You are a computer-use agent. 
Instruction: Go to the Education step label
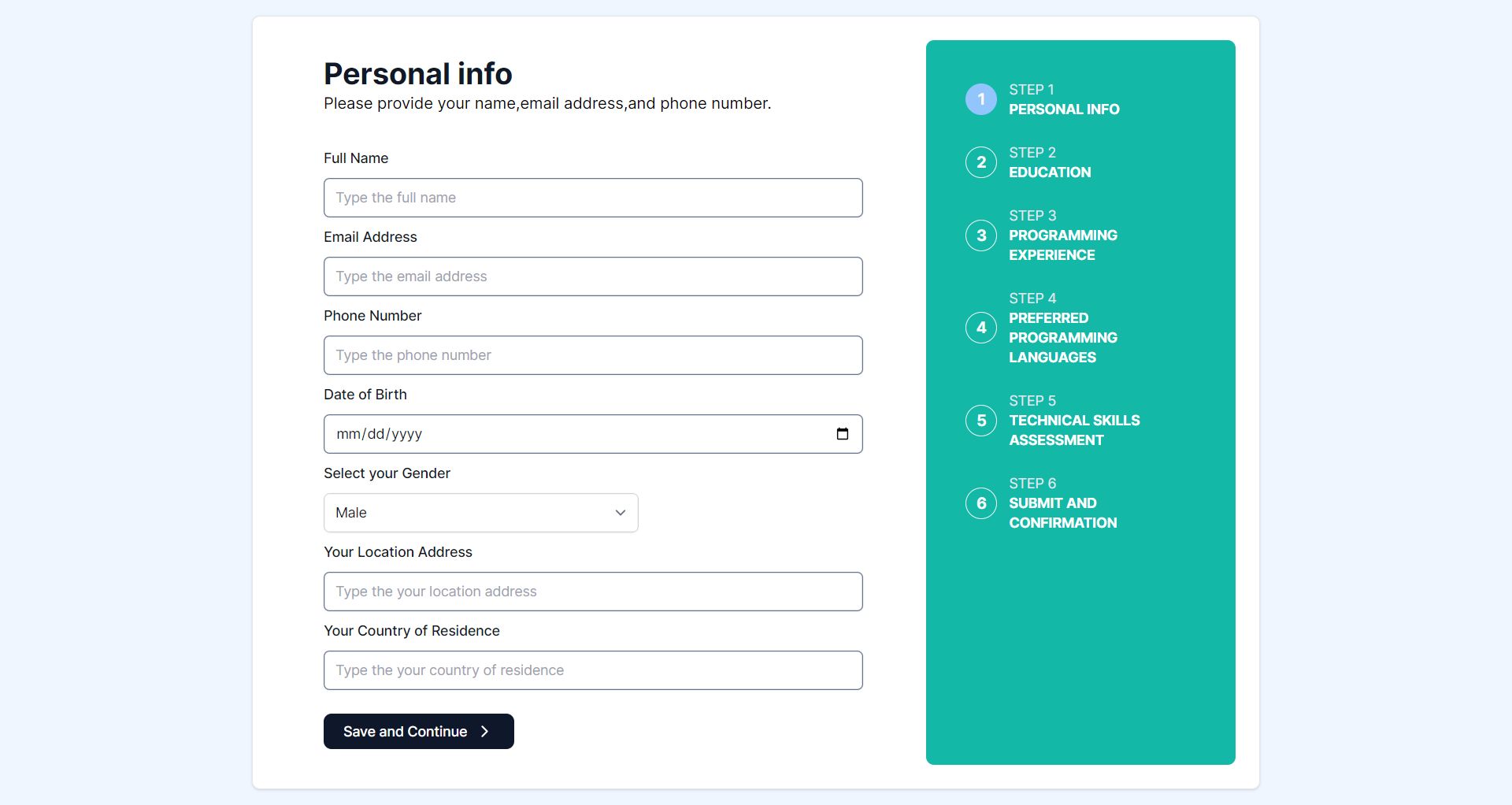coord(1049,172)
